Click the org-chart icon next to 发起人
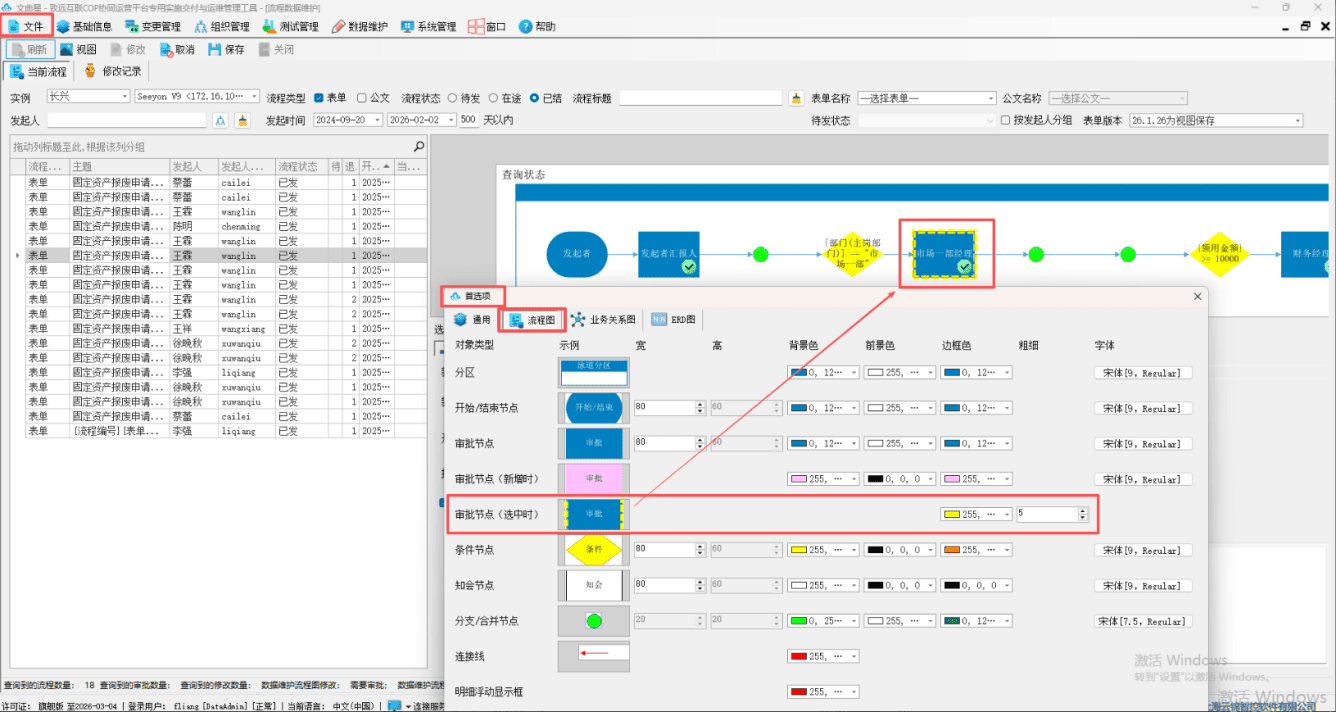 tap(221, 120)
